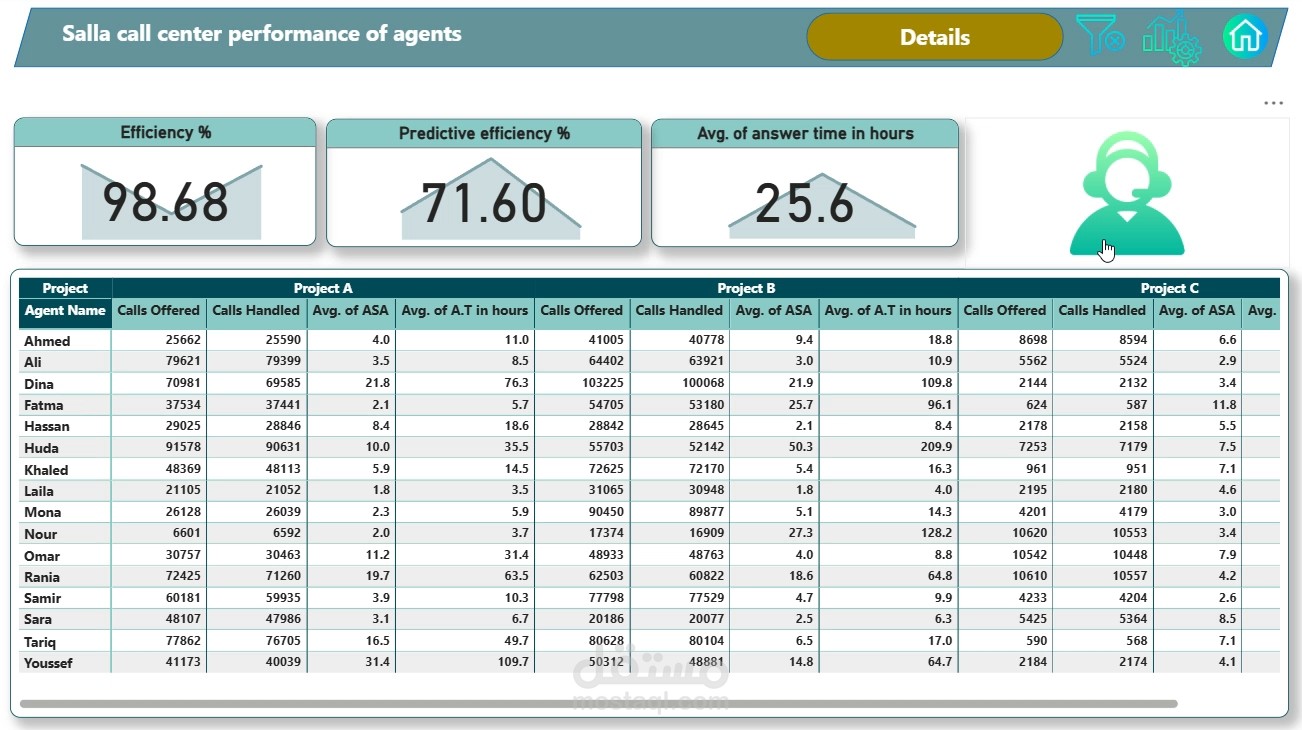
Task: Click Project B Avg. of ASA header
Action: click(x=773, y=310)
